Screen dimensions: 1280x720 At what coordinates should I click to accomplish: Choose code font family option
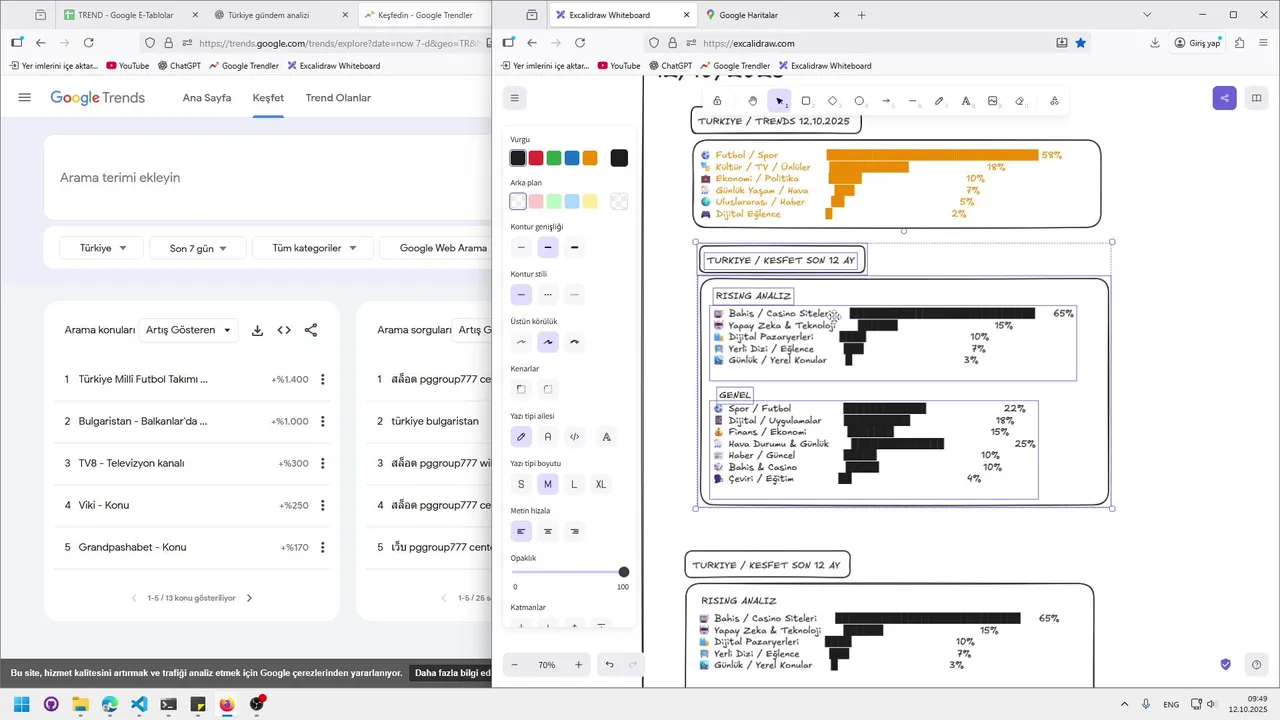point(574,437)
